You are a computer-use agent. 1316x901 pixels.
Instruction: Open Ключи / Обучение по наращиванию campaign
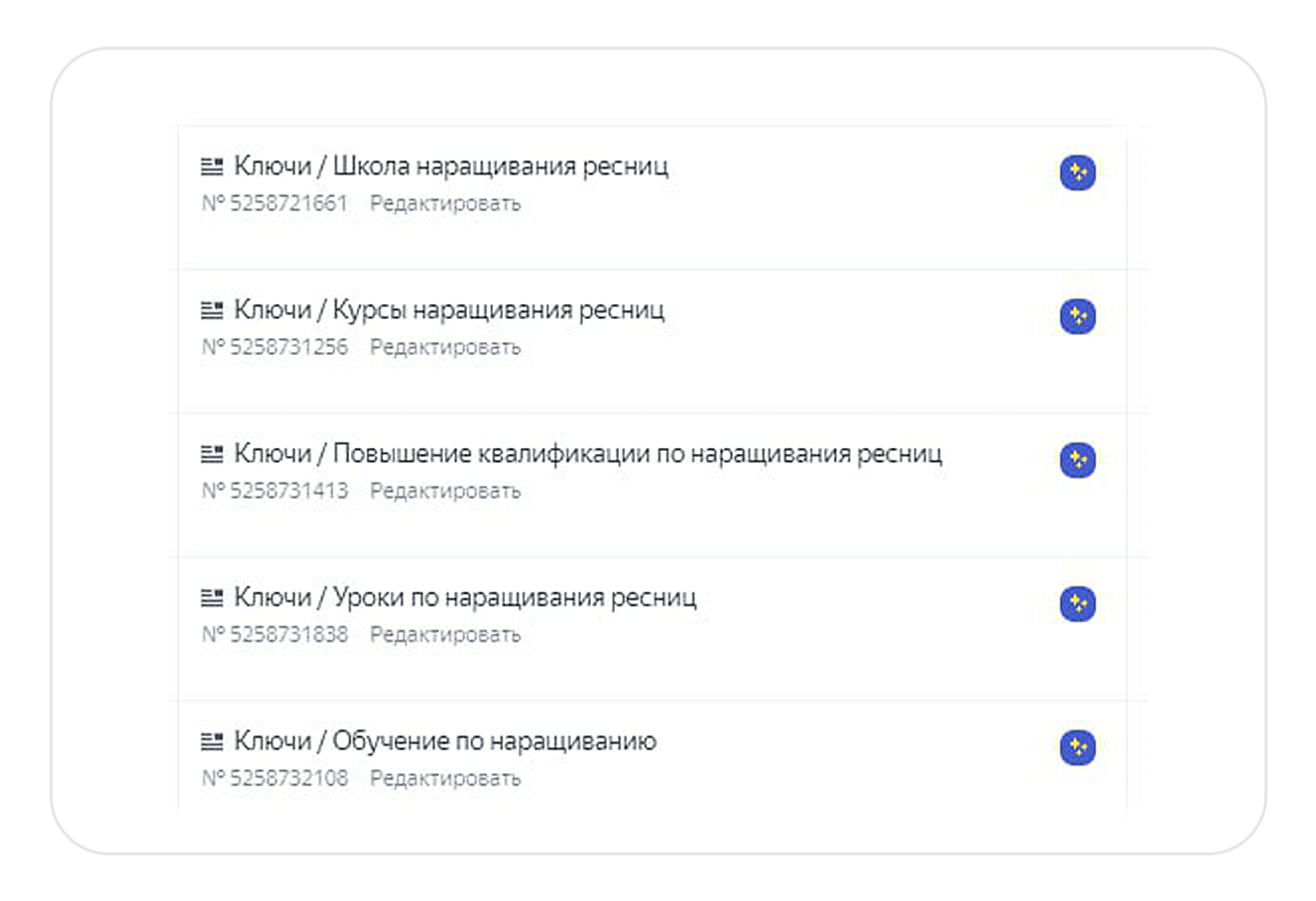click(x=445, y=741)
